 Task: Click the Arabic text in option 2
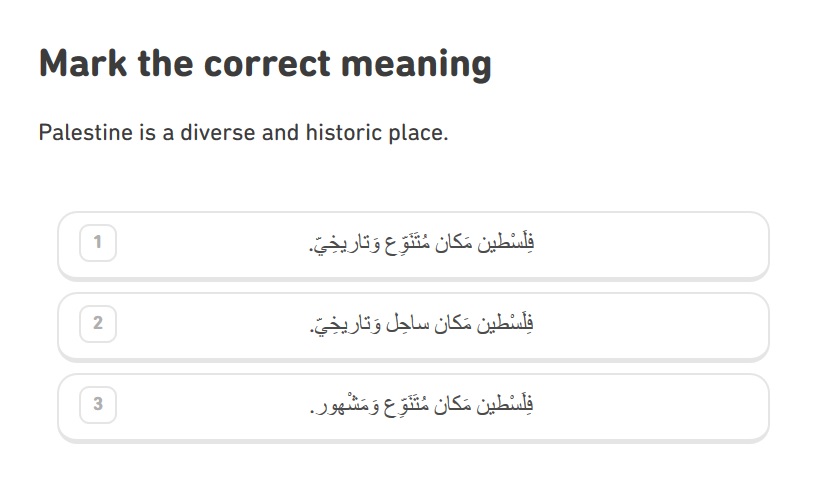pos(421,324)
